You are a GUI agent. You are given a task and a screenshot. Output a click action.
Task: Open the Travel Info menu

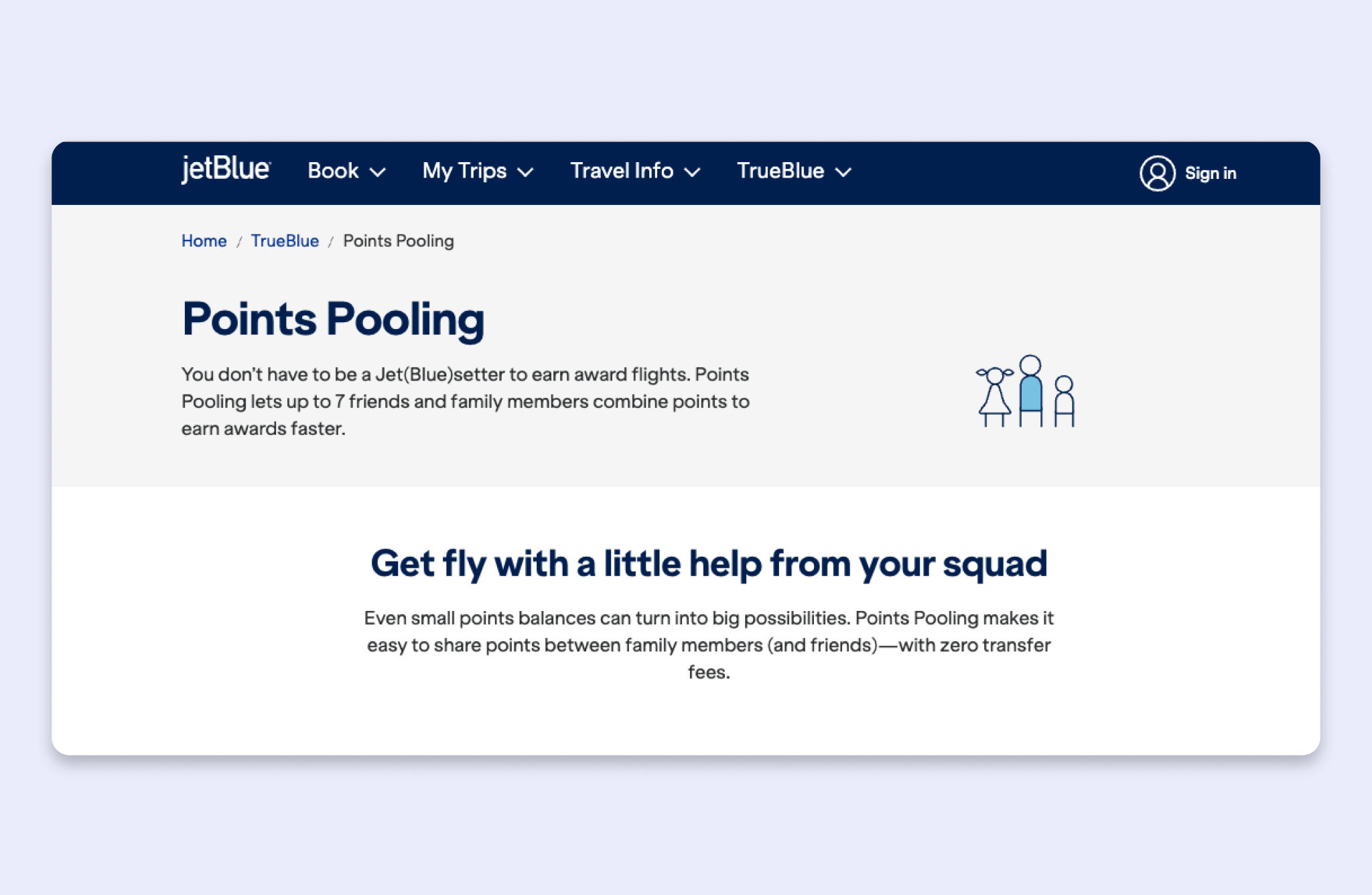point(635,171)
